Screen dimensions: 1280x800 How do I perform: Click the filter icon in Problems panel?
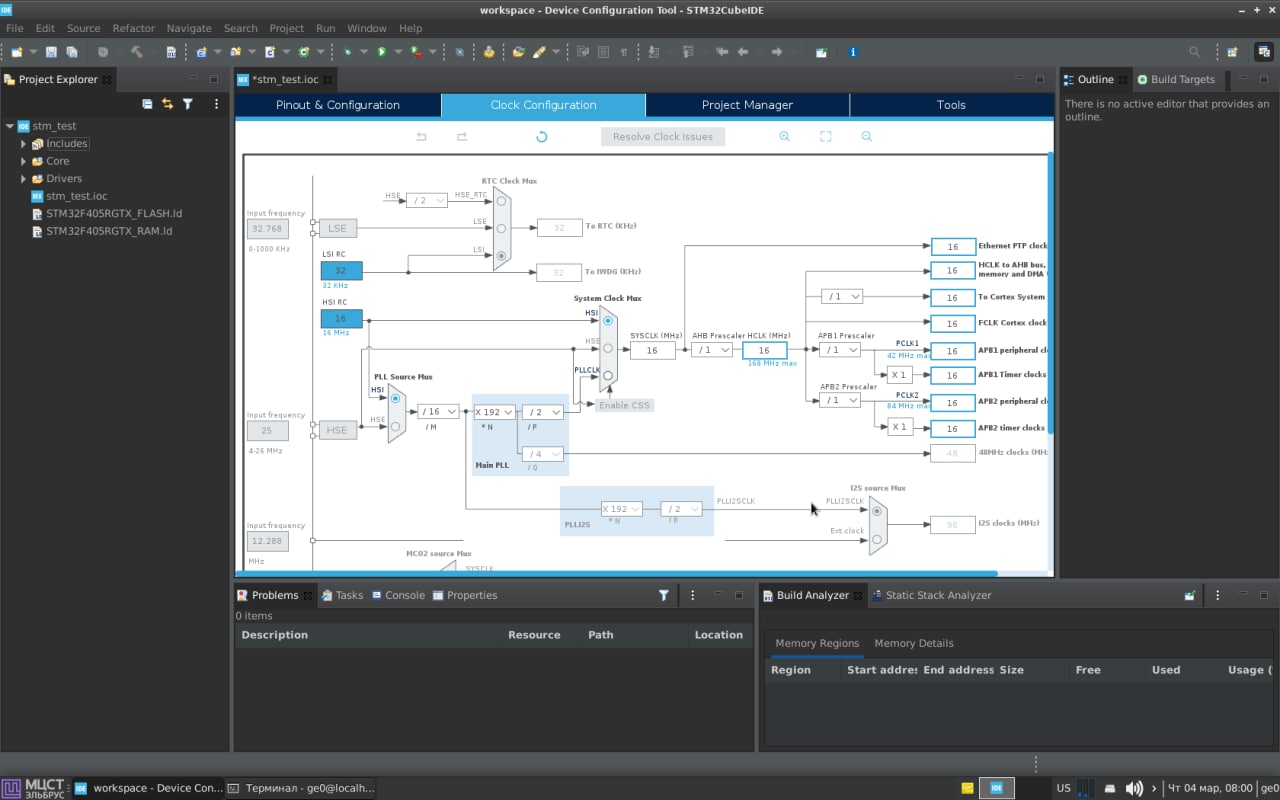tap(663, 595)
